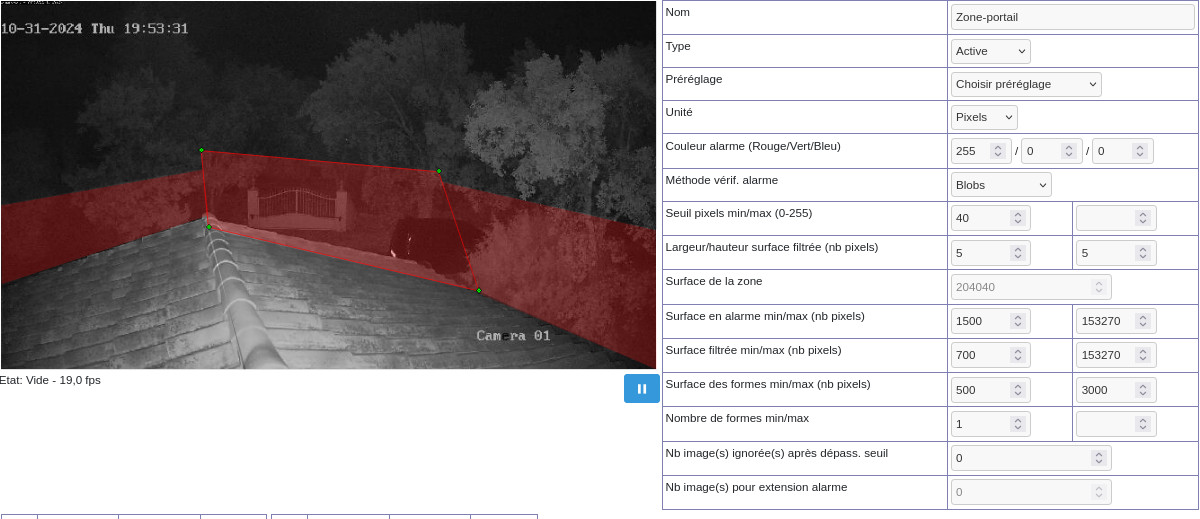The height and width of the screenshot is (519, 1200).
Task: Edit the Nom field Zone-portail
Action: tap(1073, 17)
